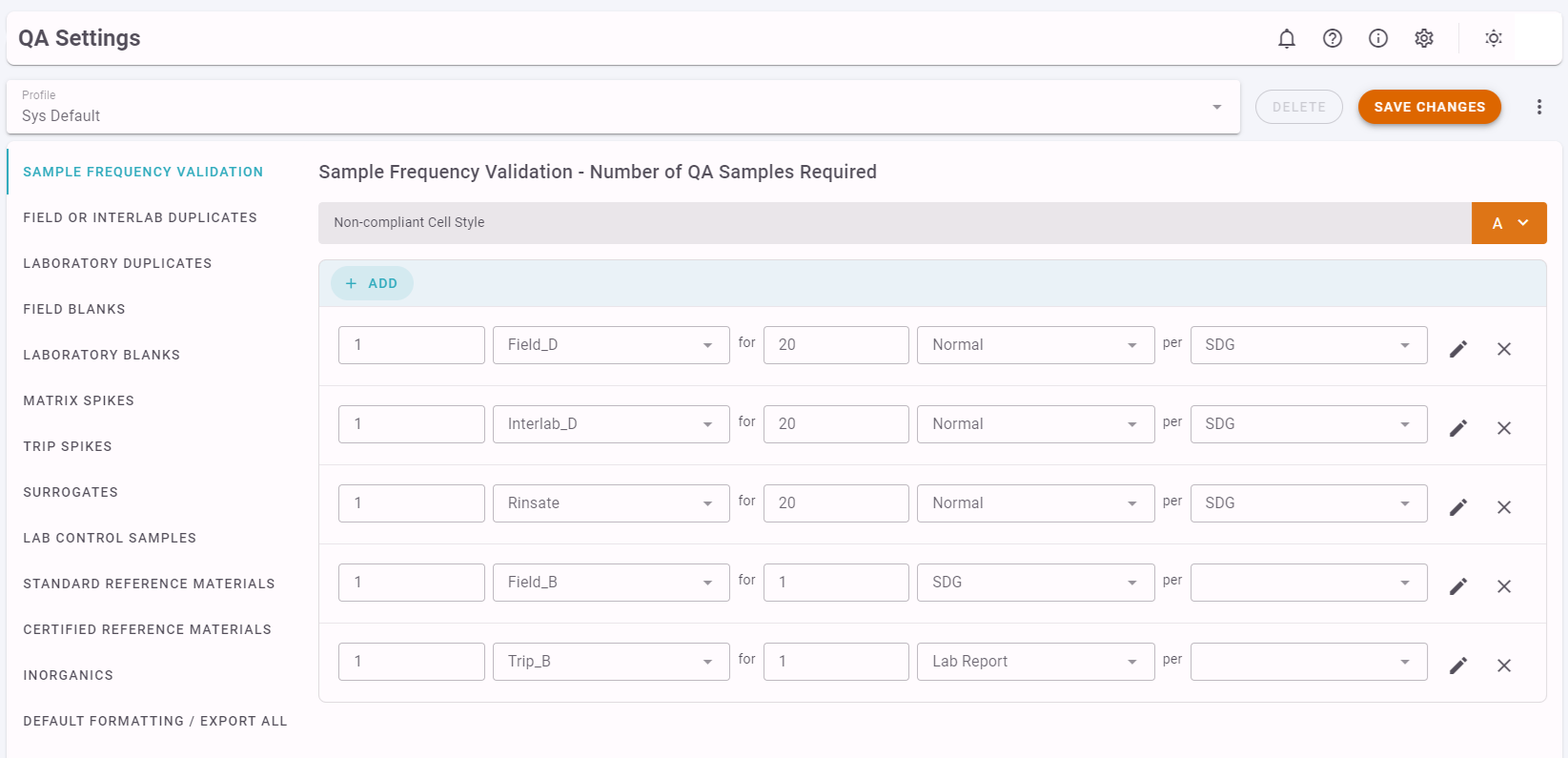Click the info circle icon
This screenshot has height=758, width=1568.
pos(1378,38)
